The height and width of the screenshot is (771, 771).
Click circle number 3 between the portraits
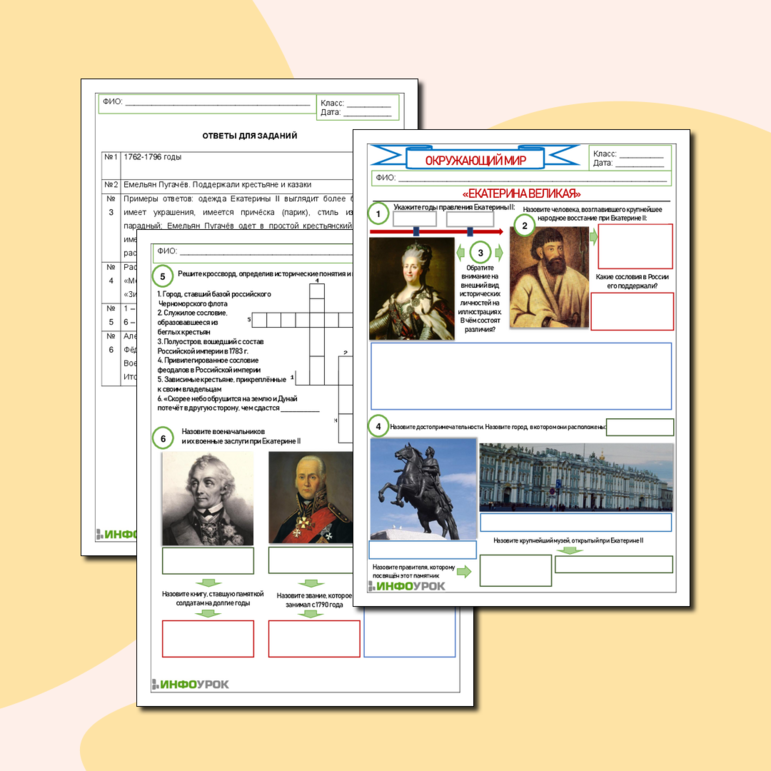(x=481, y=253)
